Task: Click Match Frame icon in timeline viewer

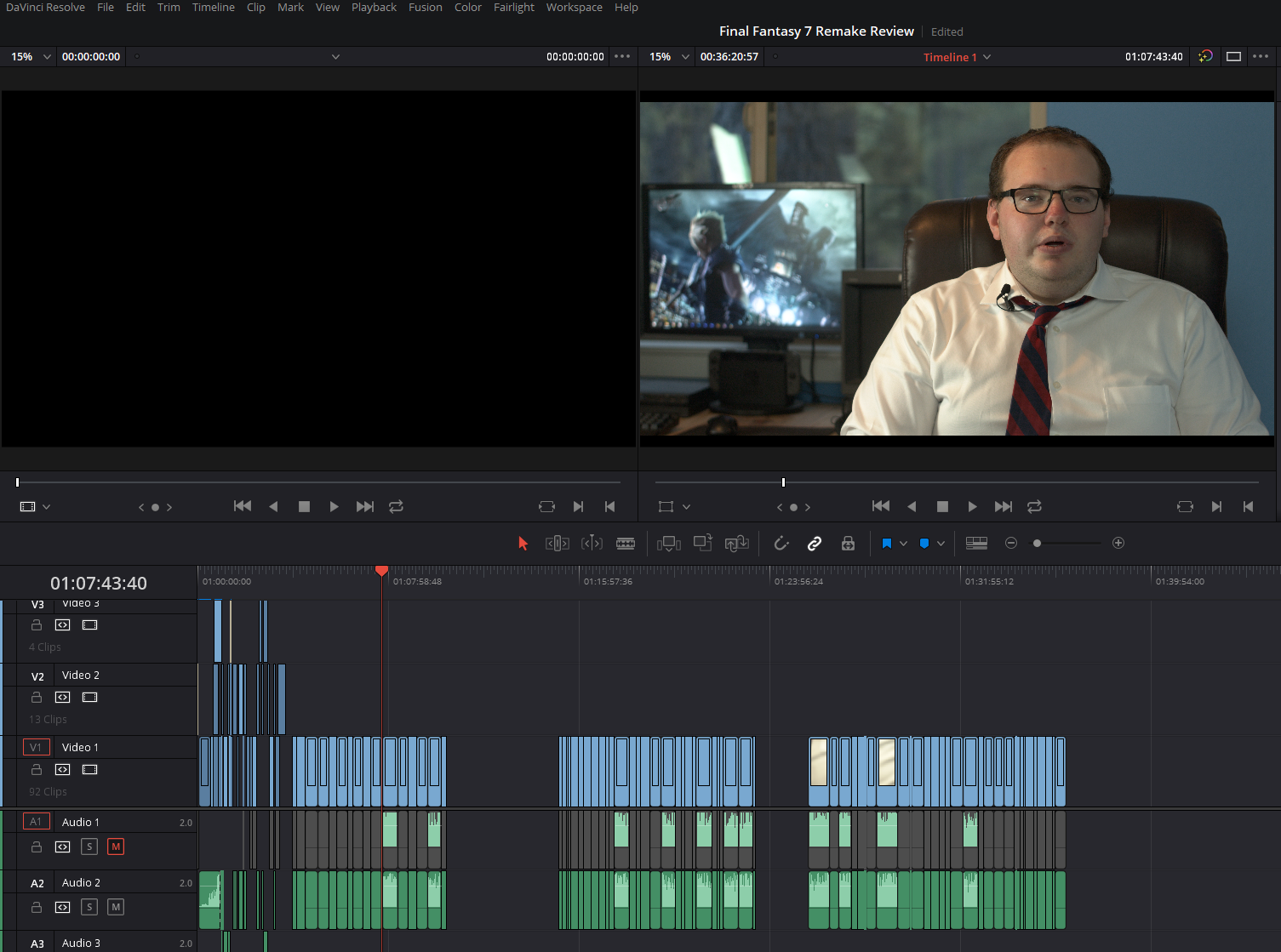Action: coord(1185,506)
